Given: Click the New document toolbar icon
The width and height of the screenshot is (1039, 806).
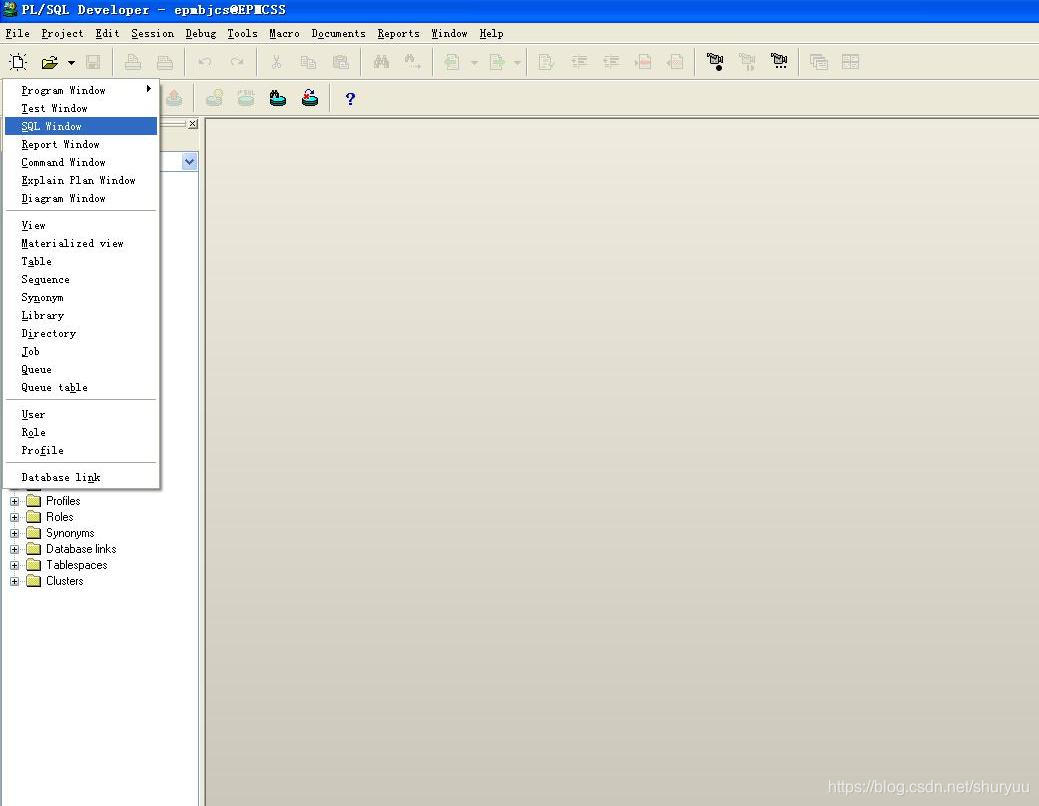Looking at the screenshot, I should (x=18, y=62).
